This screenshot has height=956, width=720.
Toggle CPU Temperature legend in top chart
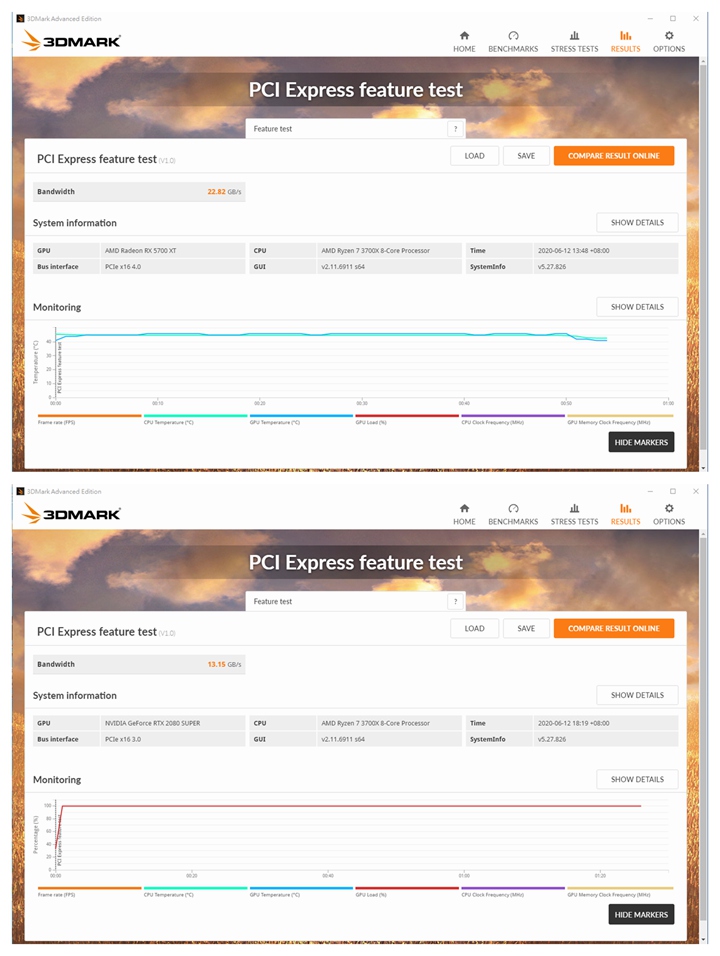click(x=195, y=419)
